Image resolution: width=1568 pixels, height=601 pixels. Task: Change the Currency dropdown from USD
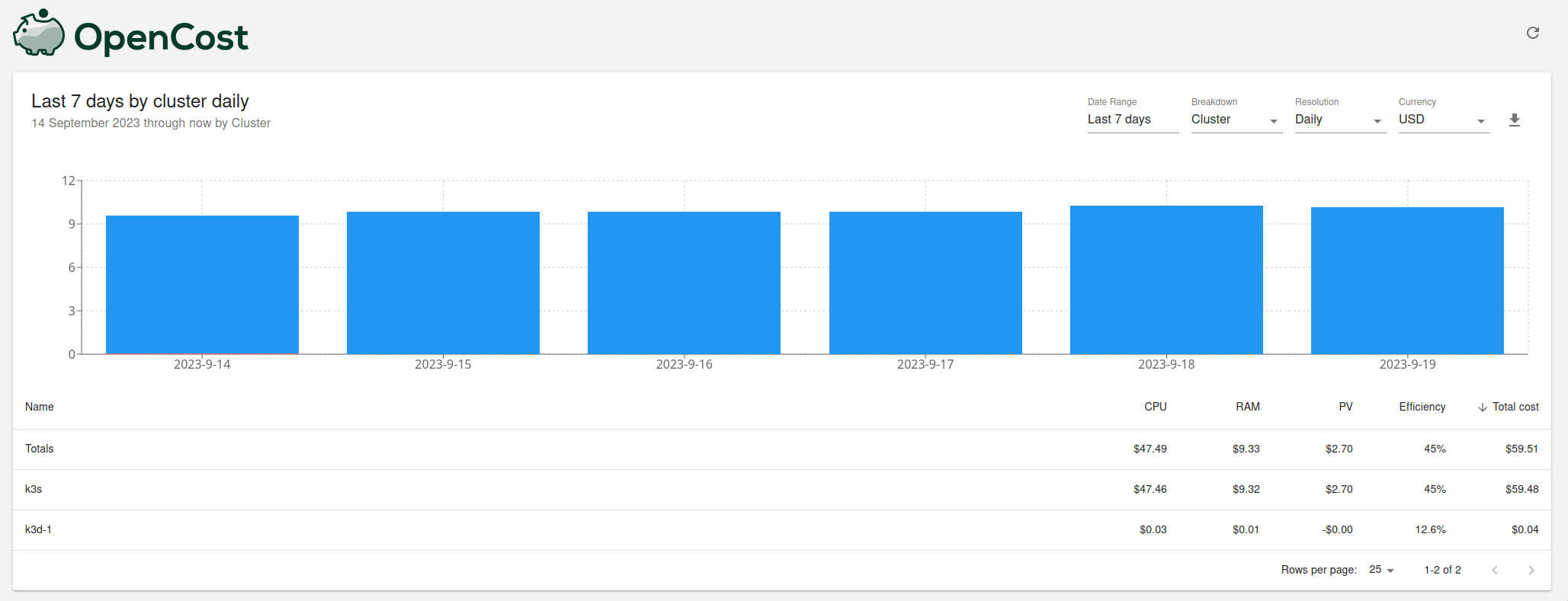click(1442, 120)
